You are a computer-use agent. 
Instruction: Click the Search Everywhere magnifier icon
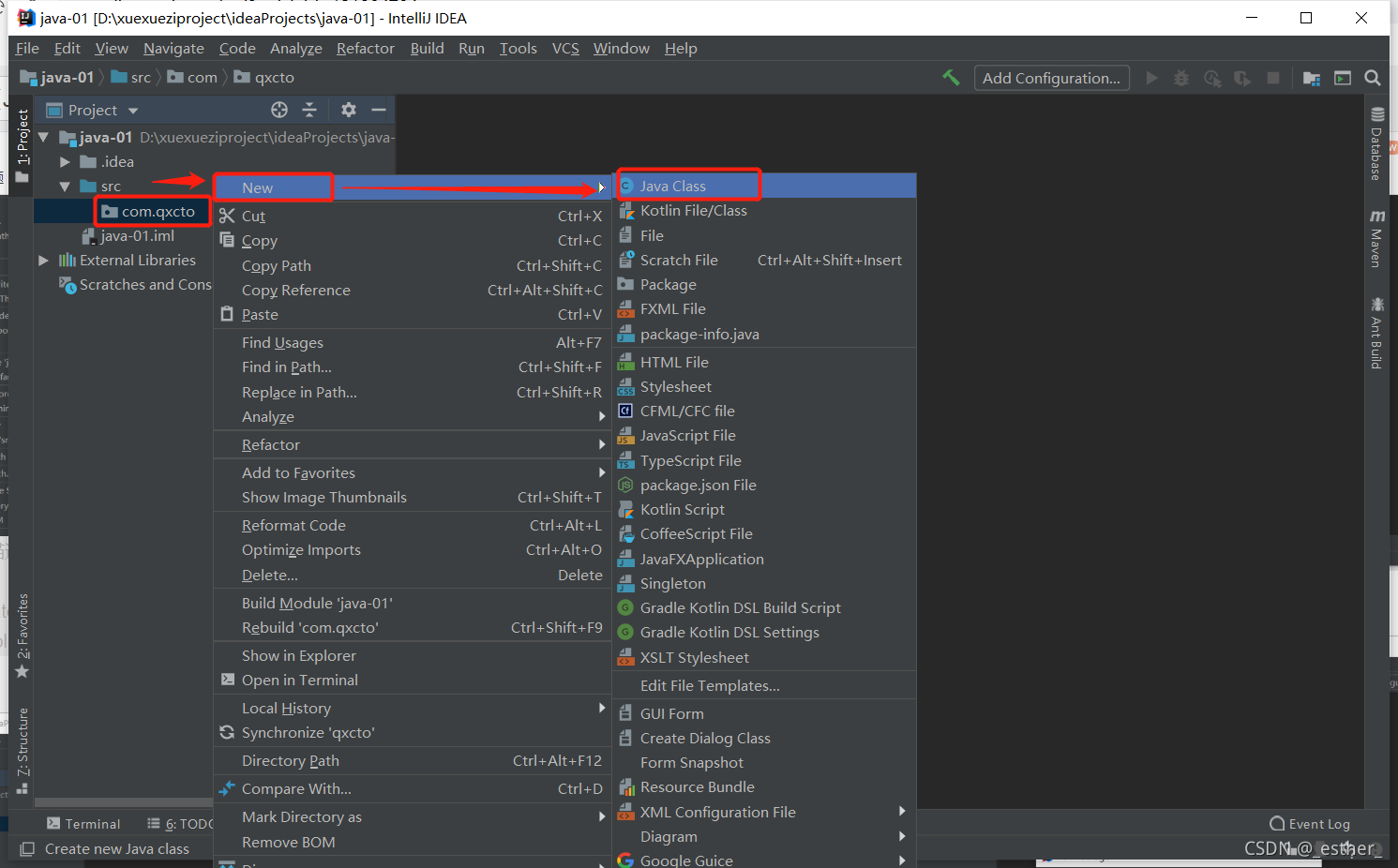click(x=1373, y=78)
